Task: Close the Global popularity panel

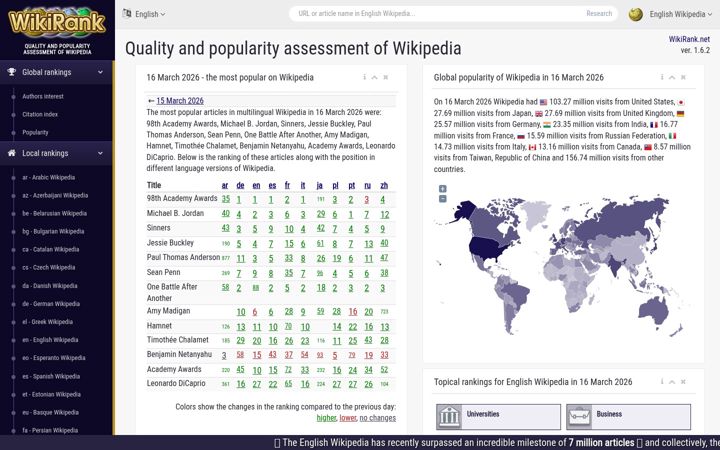Action: coord(683,77)
